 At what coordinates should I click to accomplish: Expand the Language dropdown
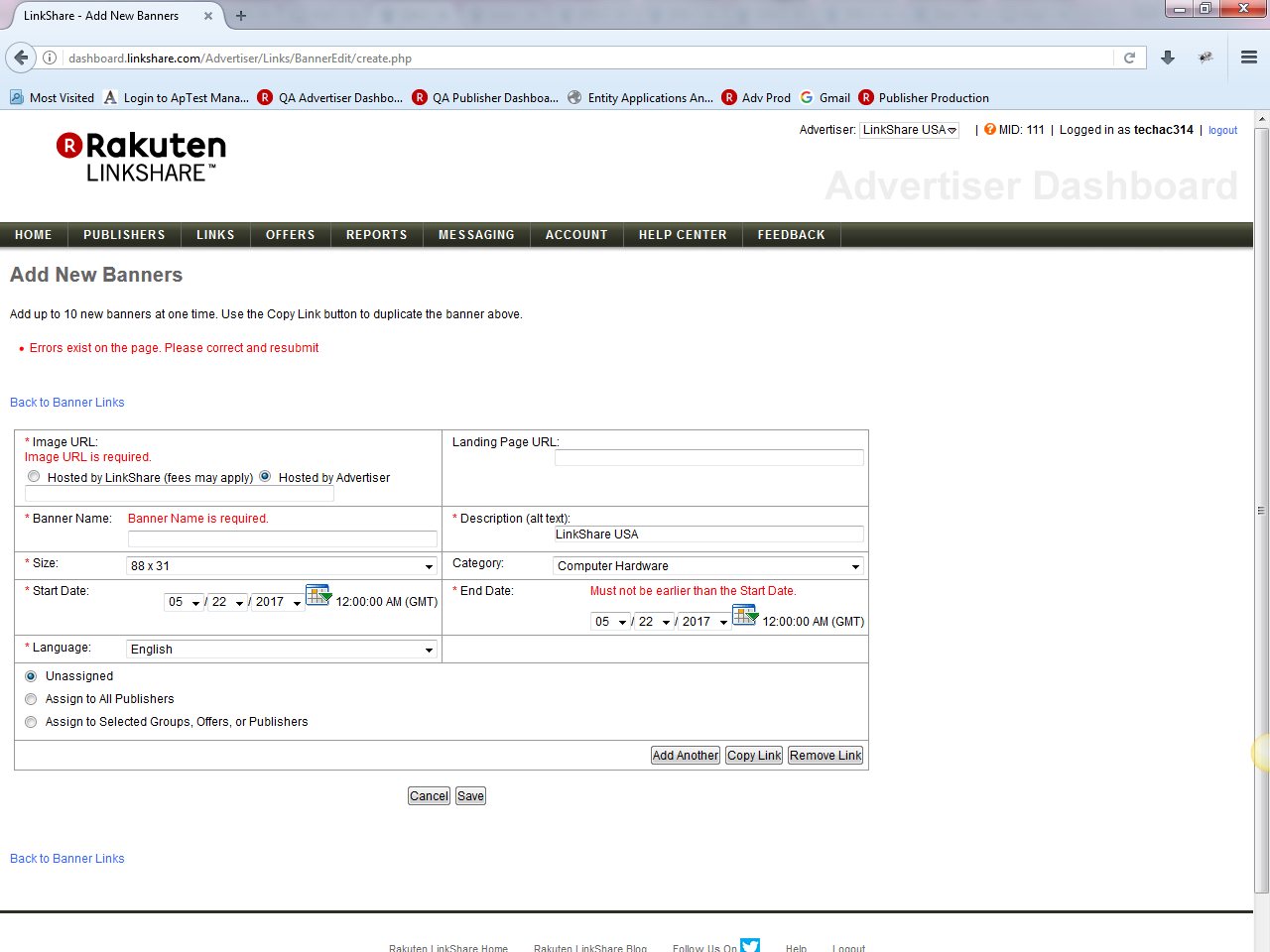click(282, 650)
